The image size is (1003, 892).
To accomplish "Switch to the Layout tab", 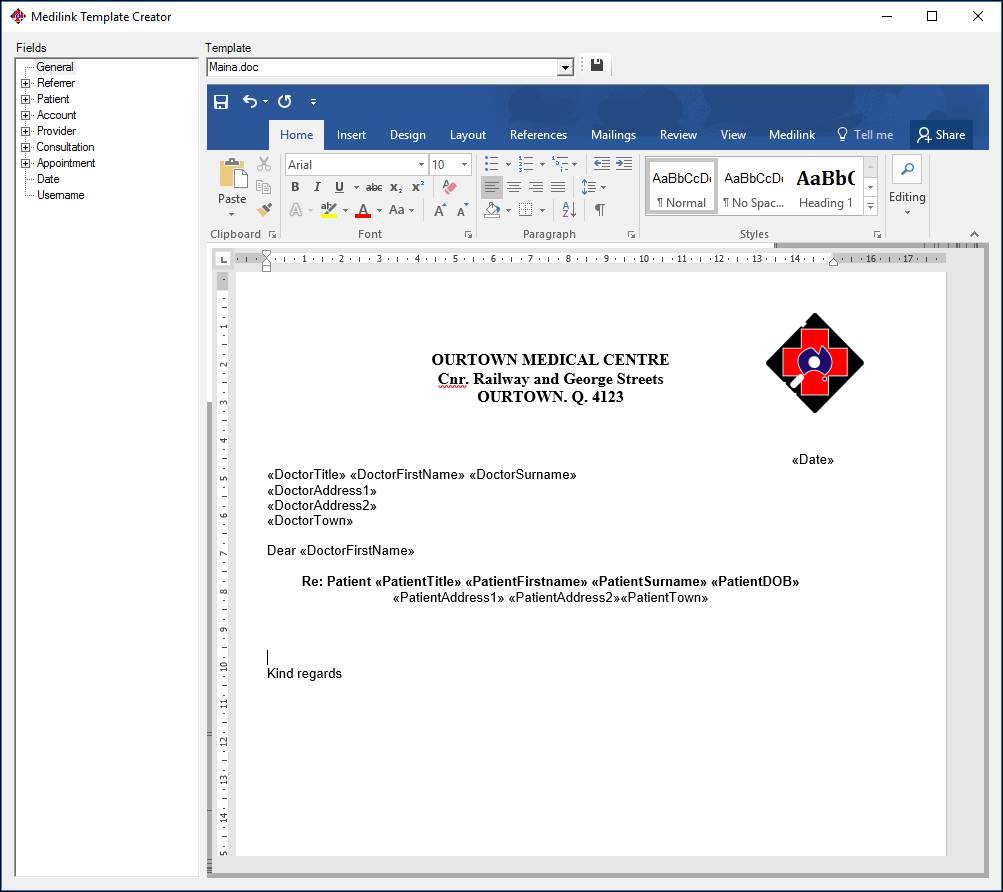I will (x=468, y=135).
